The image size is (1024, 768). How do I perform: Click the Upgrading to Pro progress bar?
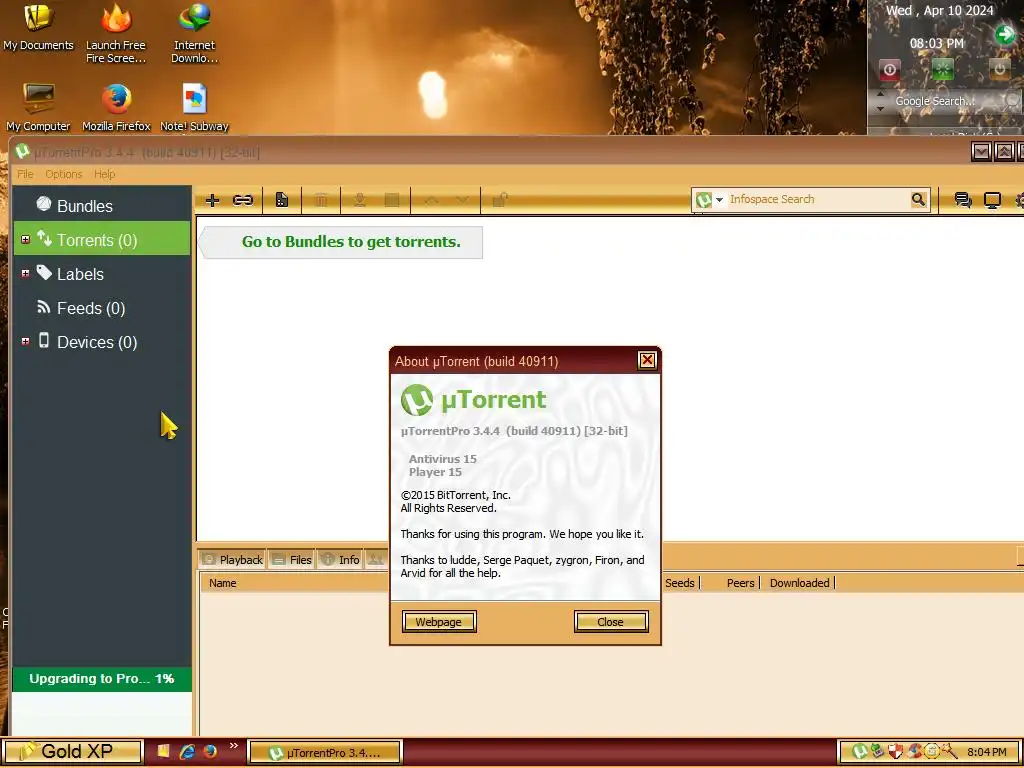coord(102,679)
